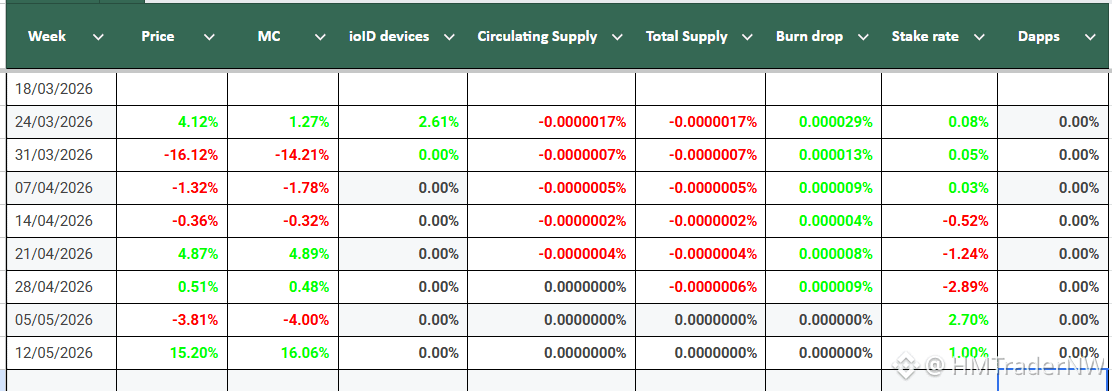Click the 2.70% Stake rate cell

click(x=940, y=320)
